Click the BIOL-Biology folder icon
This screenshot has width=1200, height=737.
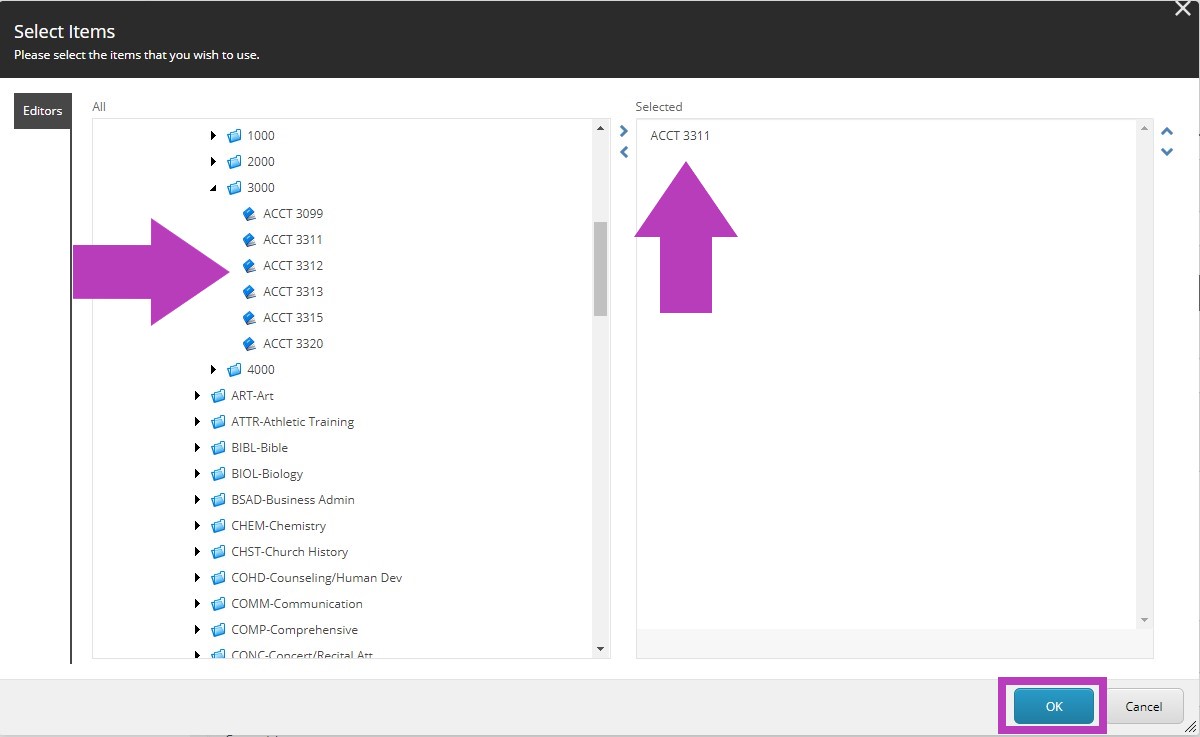[x=219, y=473]
